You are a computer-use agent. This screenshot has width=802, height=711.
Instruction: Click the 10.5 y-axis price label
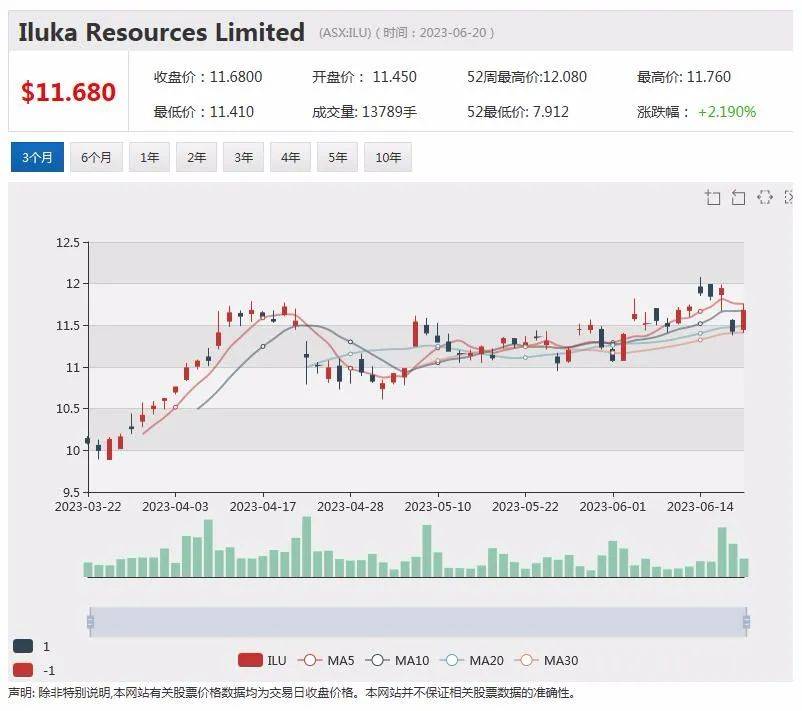(x=68, y=409)
